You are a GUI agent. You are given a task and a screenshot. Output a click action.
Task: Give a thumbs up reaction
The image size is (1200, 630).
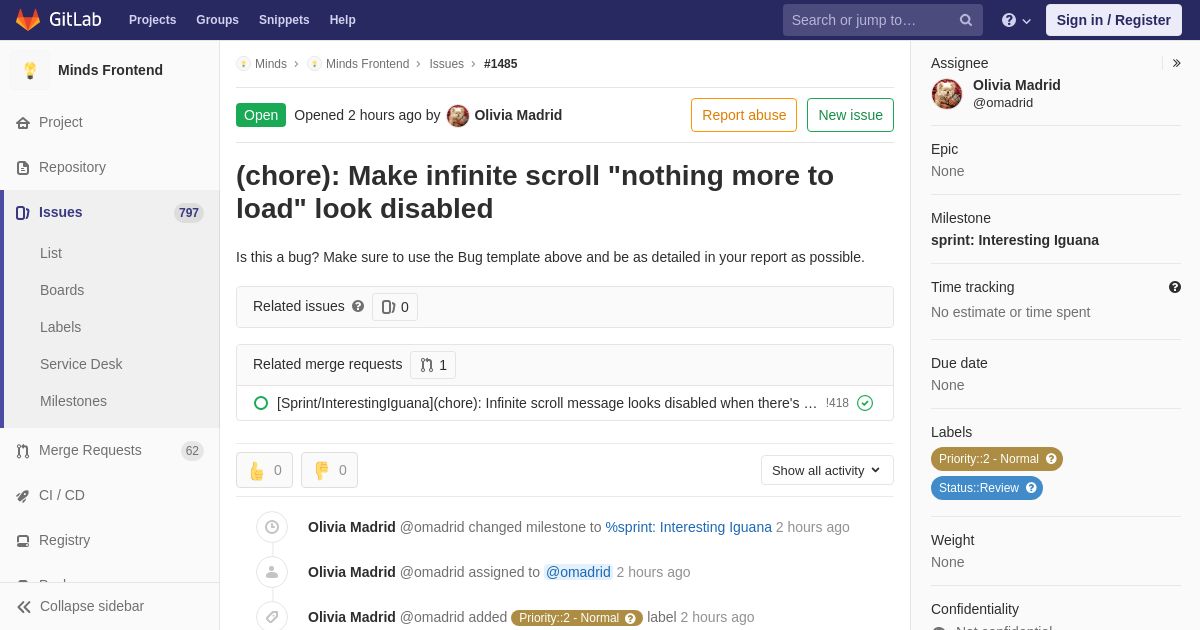pyautogui.click(x=264, y=470)
